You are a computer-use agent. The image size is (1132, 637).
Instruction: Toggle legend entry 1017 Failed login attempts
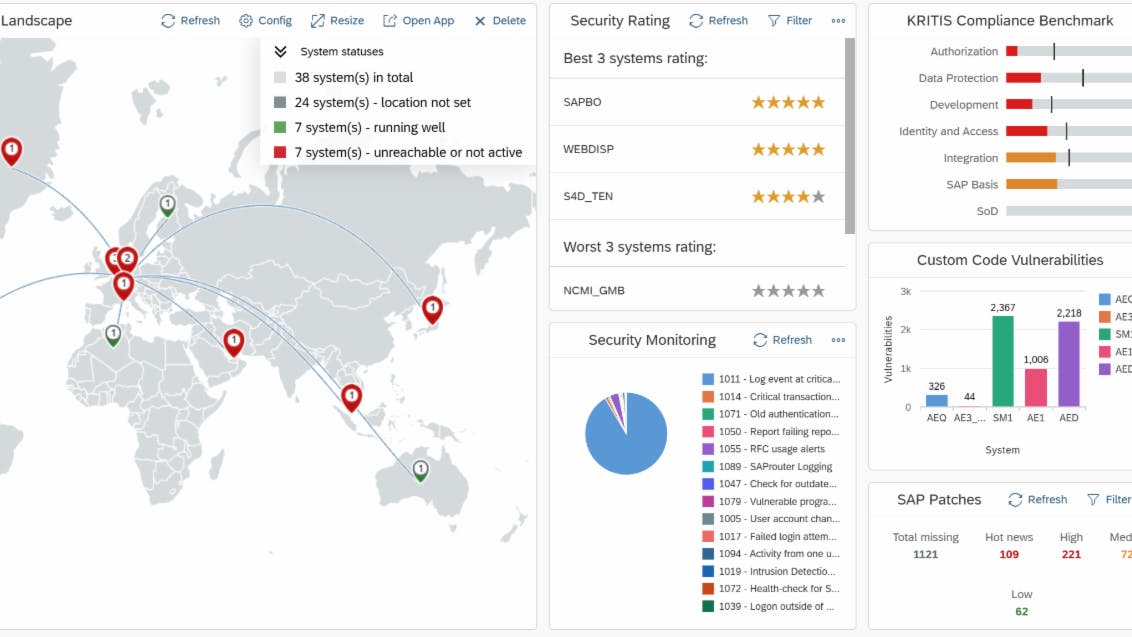click(771, 537)
